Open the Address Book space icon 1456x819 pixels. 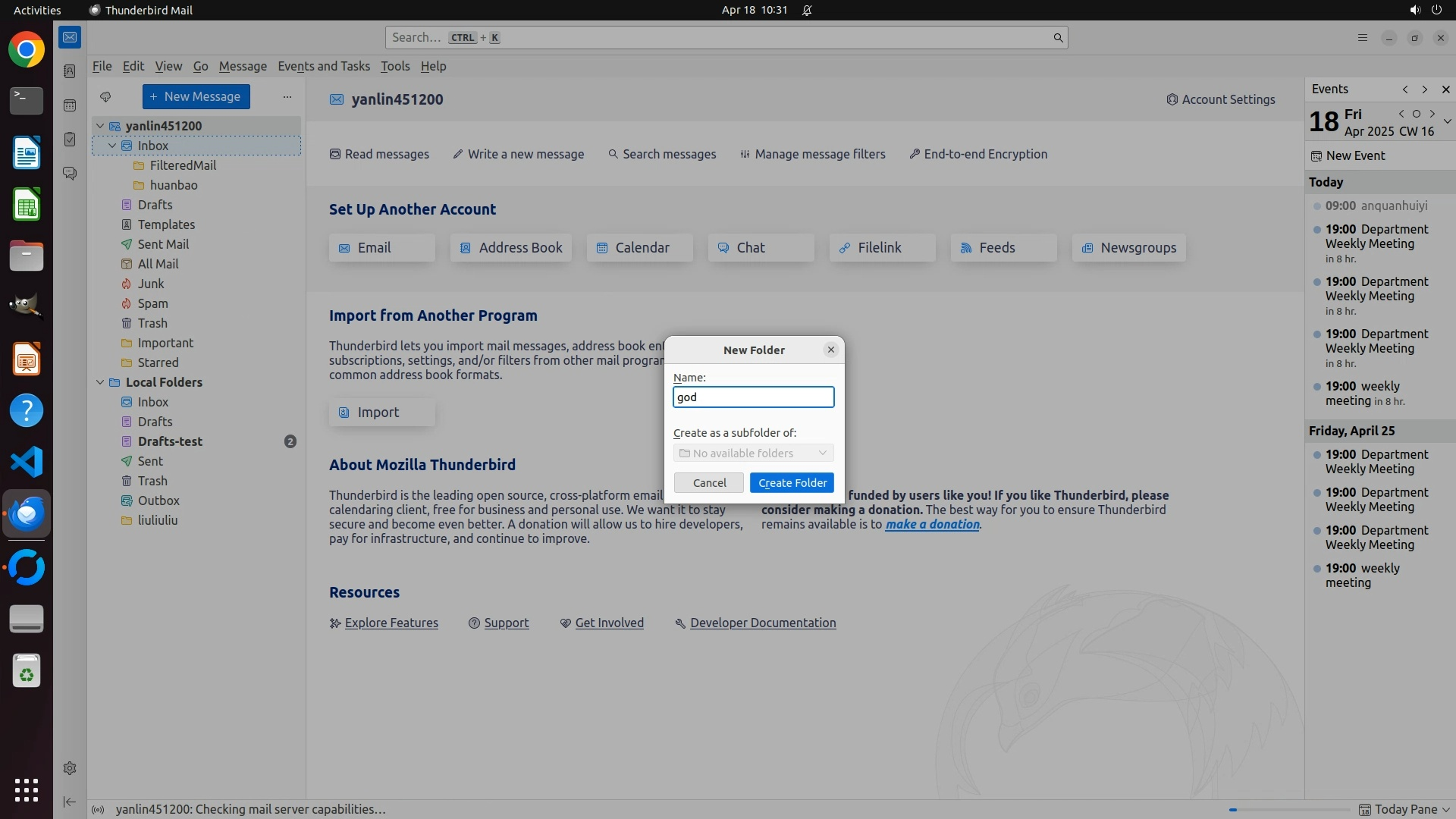[70, 71]
